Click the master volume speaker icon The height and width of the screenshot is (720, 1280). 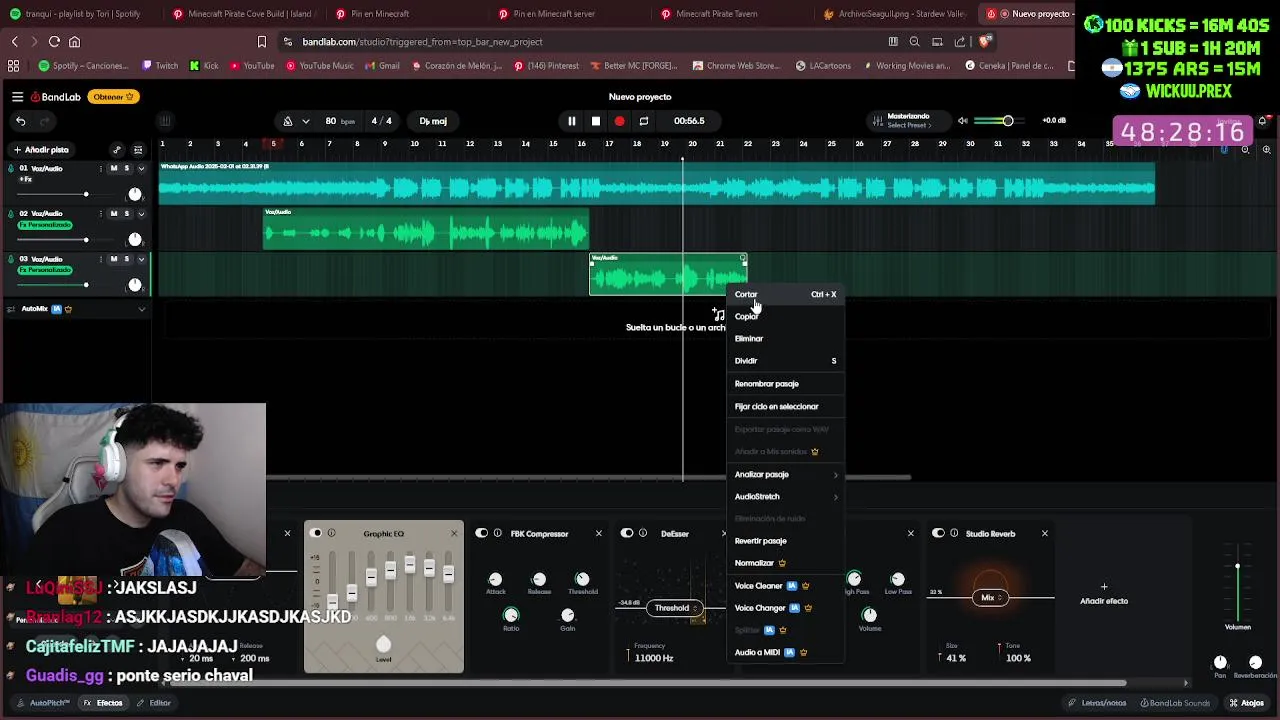(x=962, y=121)
